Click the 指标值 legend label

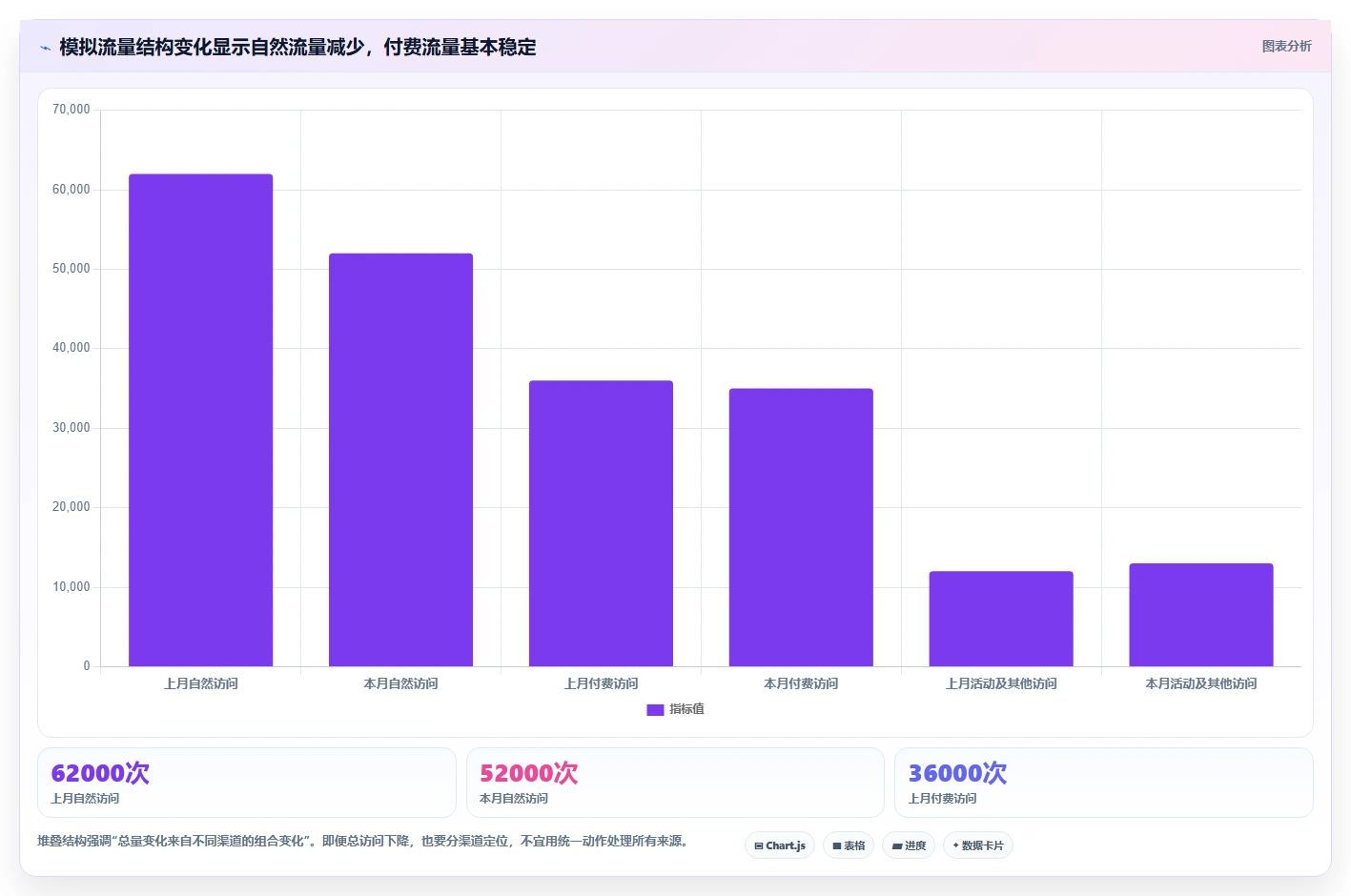(686, 709)
